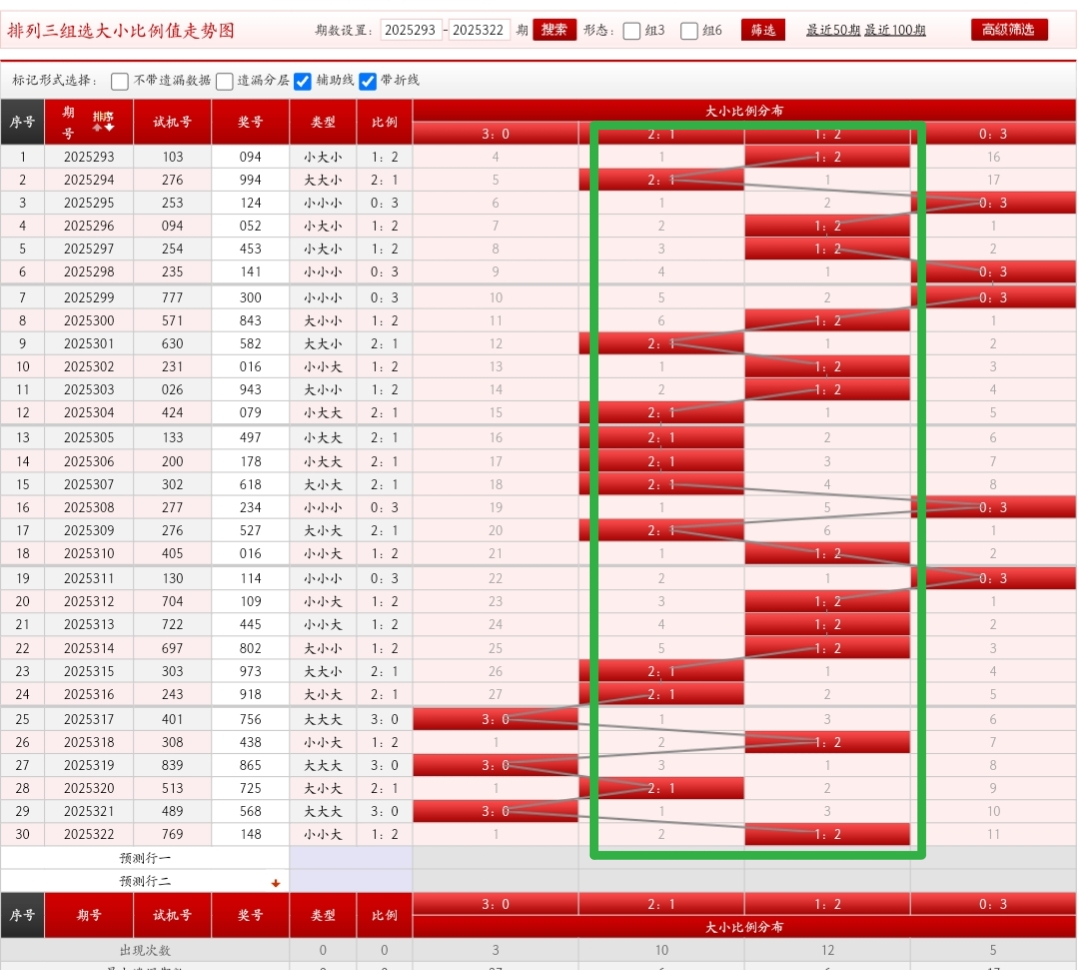Disable the 带折线 checkbox
The width and height of the screenshot is (1079, 970).
coord(368,81)
